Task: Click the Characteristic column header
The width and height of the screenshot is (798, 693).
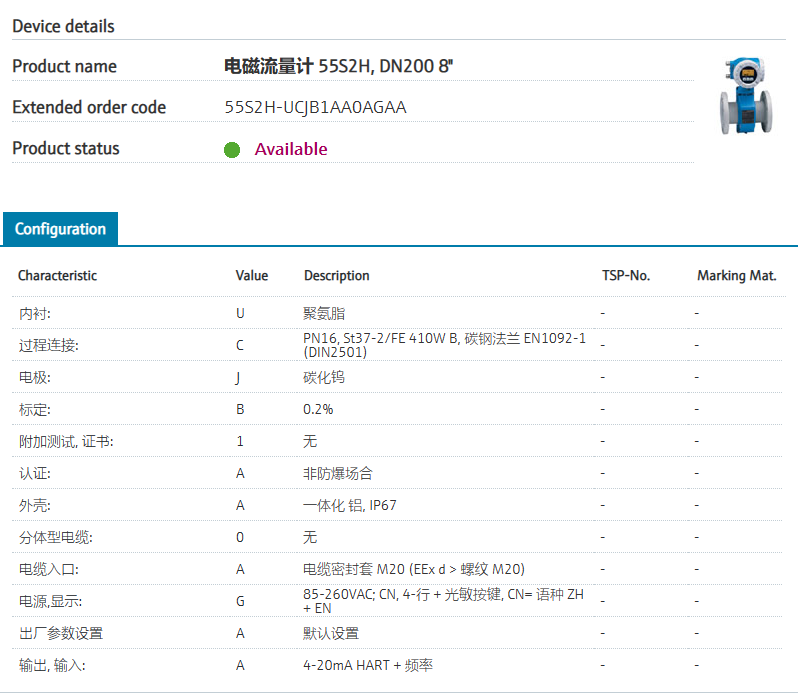Action: tap(57, 275)
